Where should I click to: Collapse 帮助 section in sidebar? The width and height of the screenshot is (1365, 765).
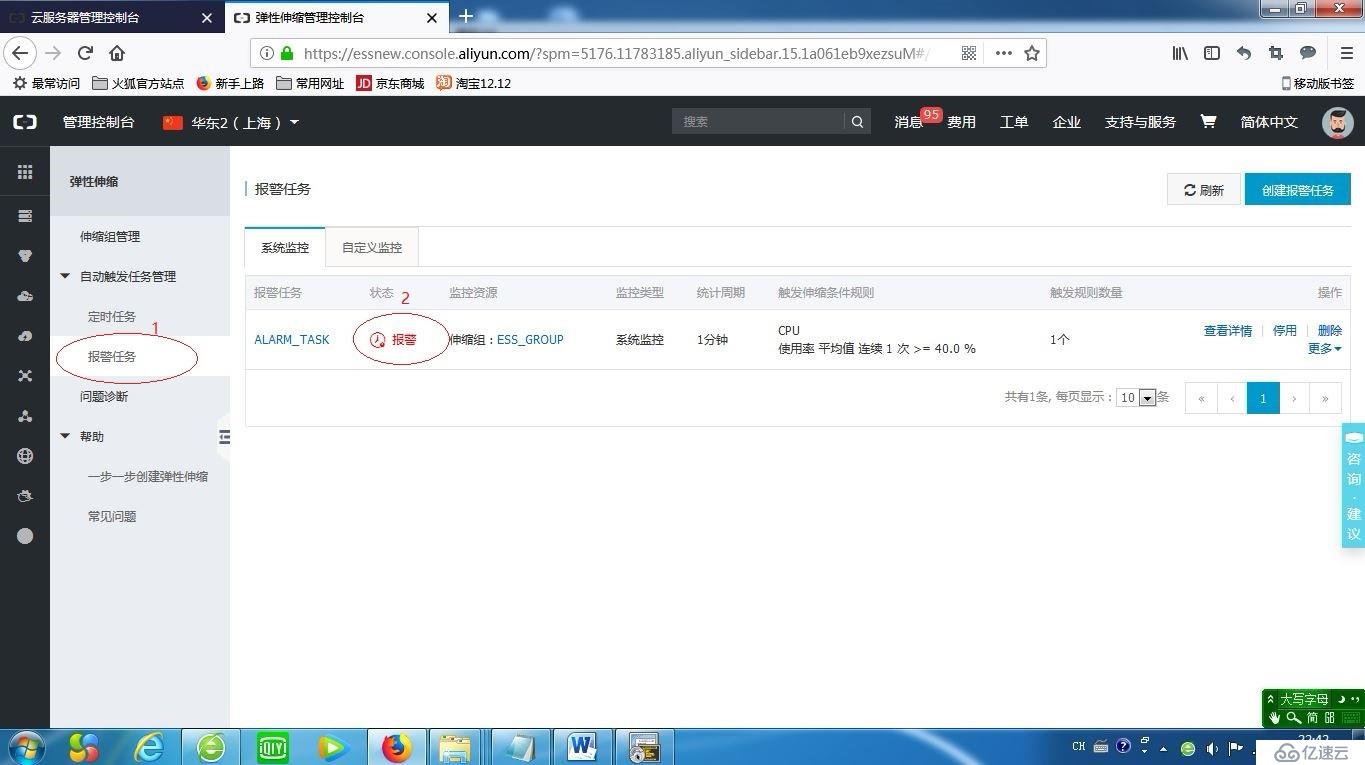point(66,436)
